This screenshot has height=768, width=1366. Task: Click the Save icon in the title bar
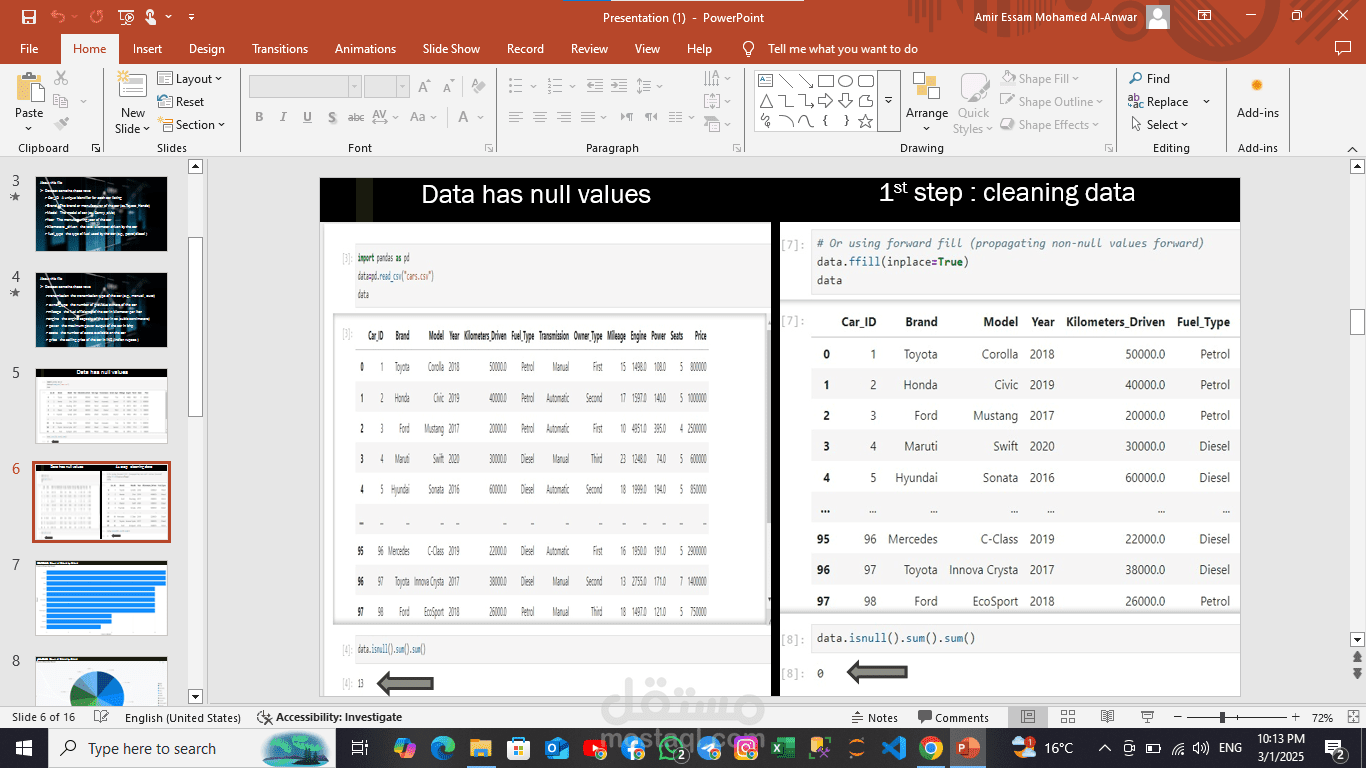(28, 17)
